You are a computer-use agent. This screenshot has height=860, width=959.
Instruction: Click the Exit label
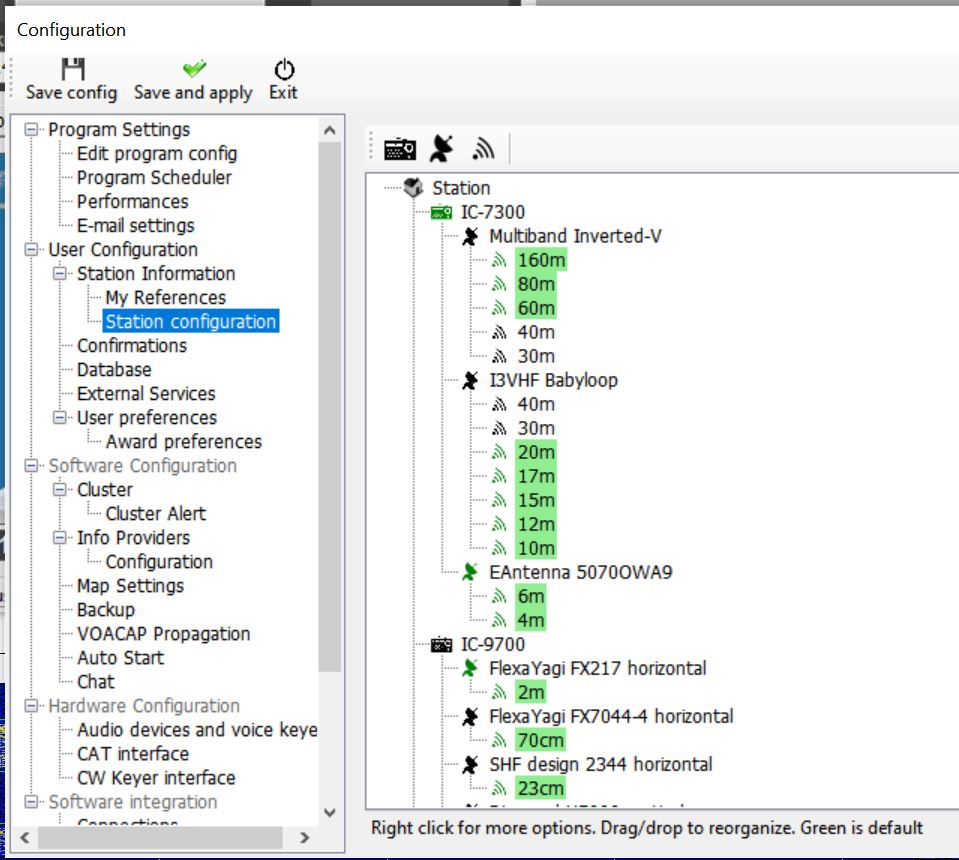(284, 93)
